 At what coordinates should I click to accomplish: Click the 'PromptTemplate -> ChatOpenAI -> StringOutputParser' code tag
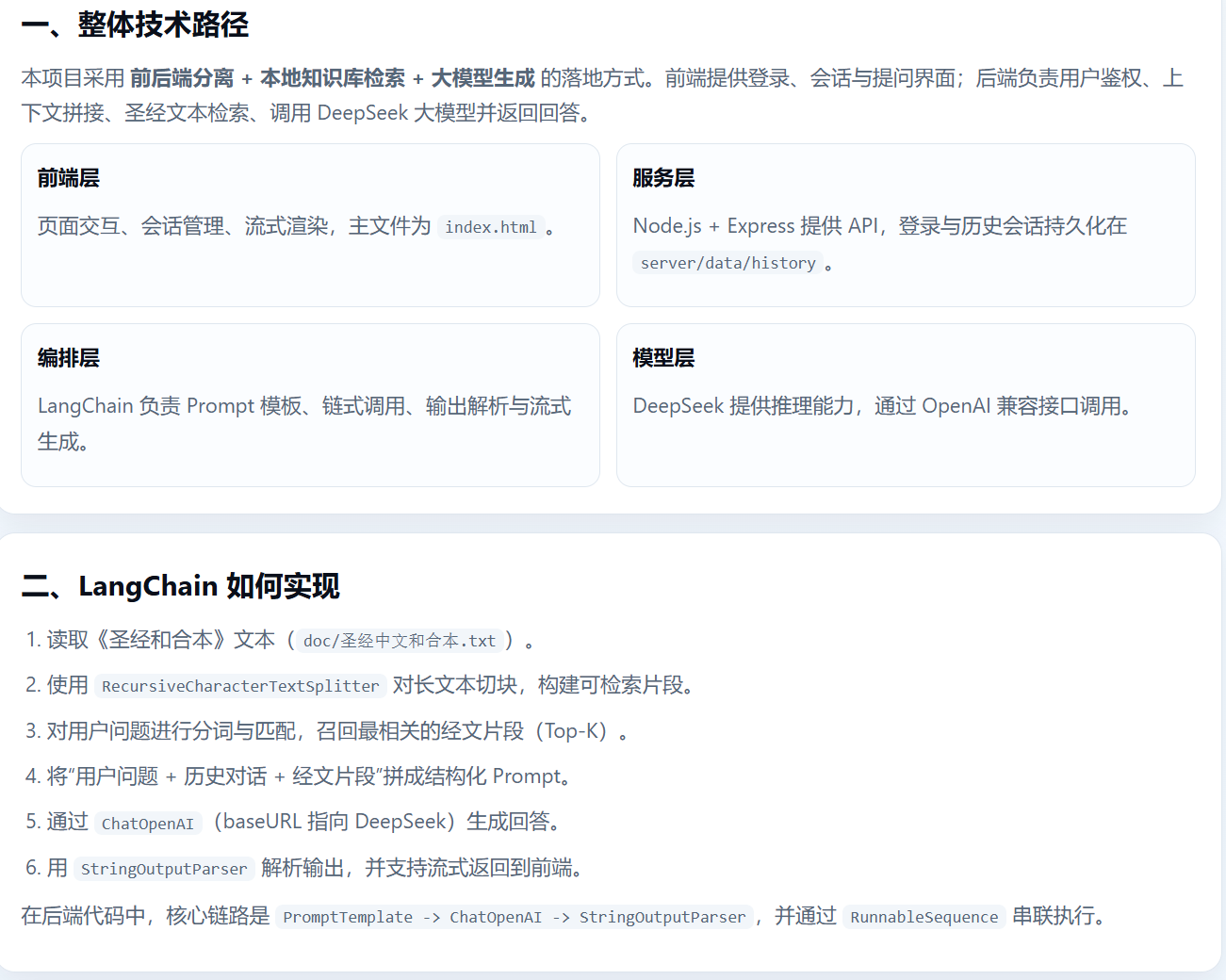[x=515, y=917]
